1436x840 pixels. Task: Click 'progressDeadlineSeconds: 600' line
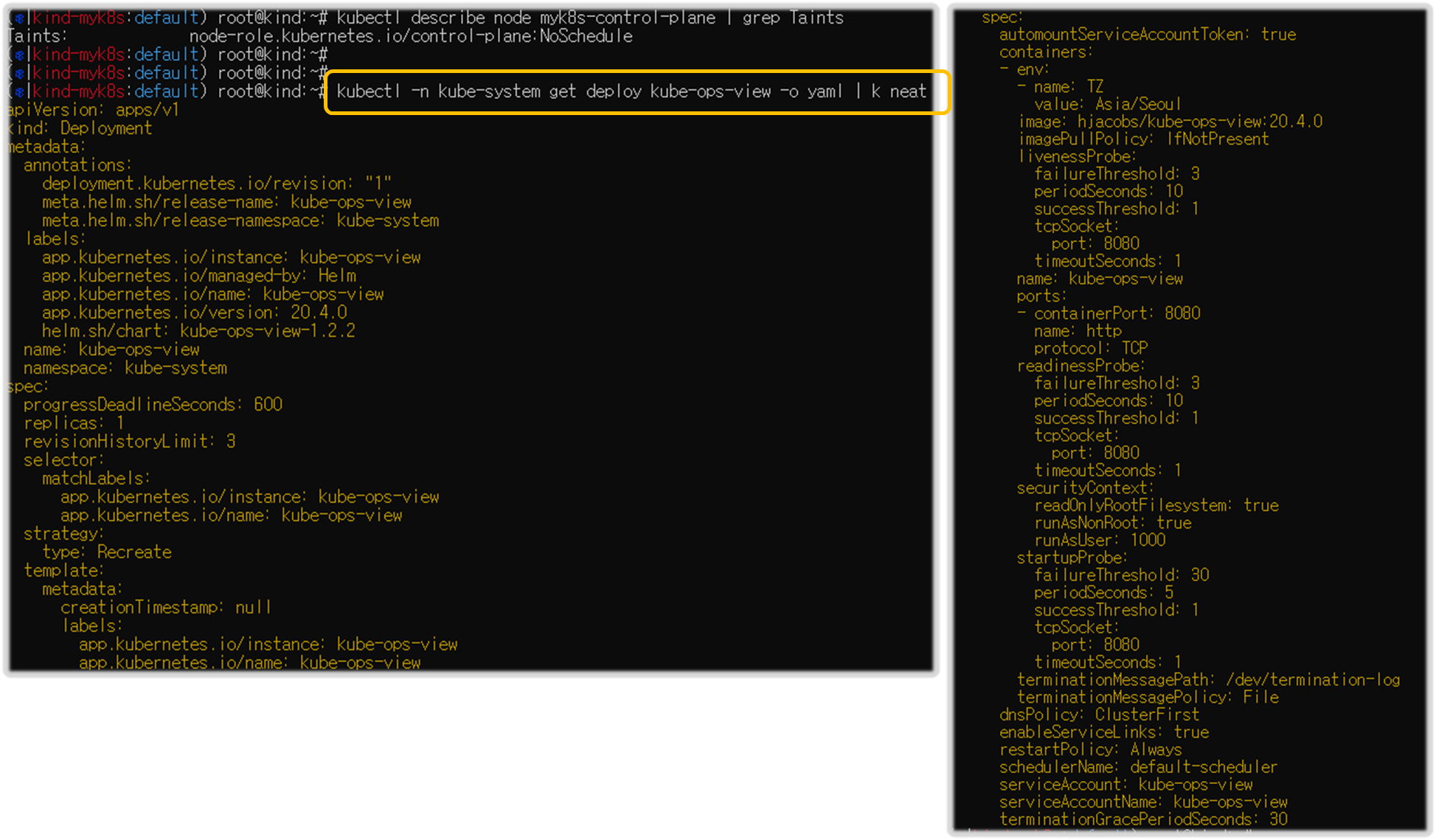click(153, 405)
